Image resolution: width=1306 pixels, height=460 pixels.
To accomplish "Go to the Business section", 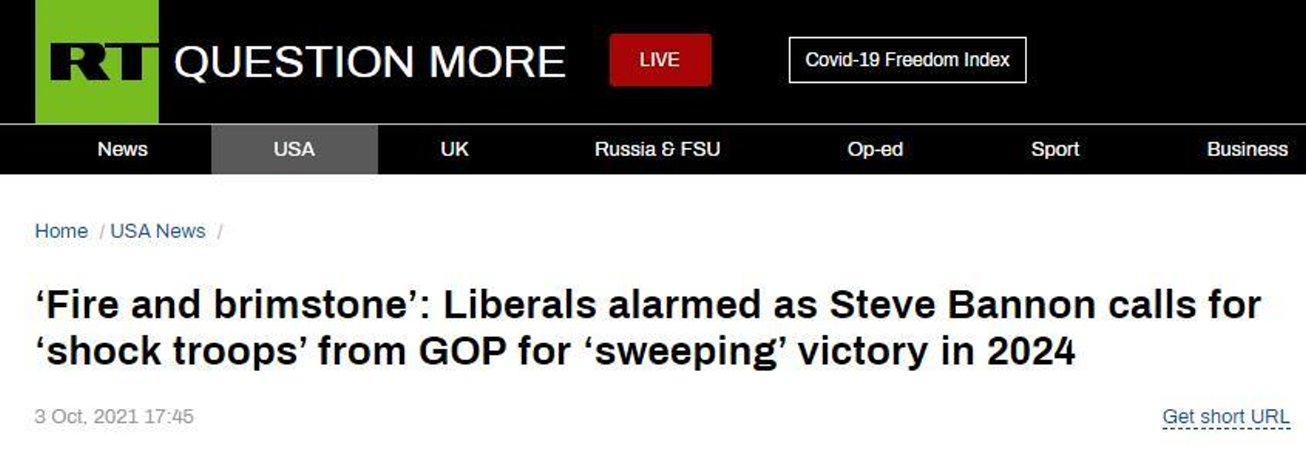I will point(1247,150).
